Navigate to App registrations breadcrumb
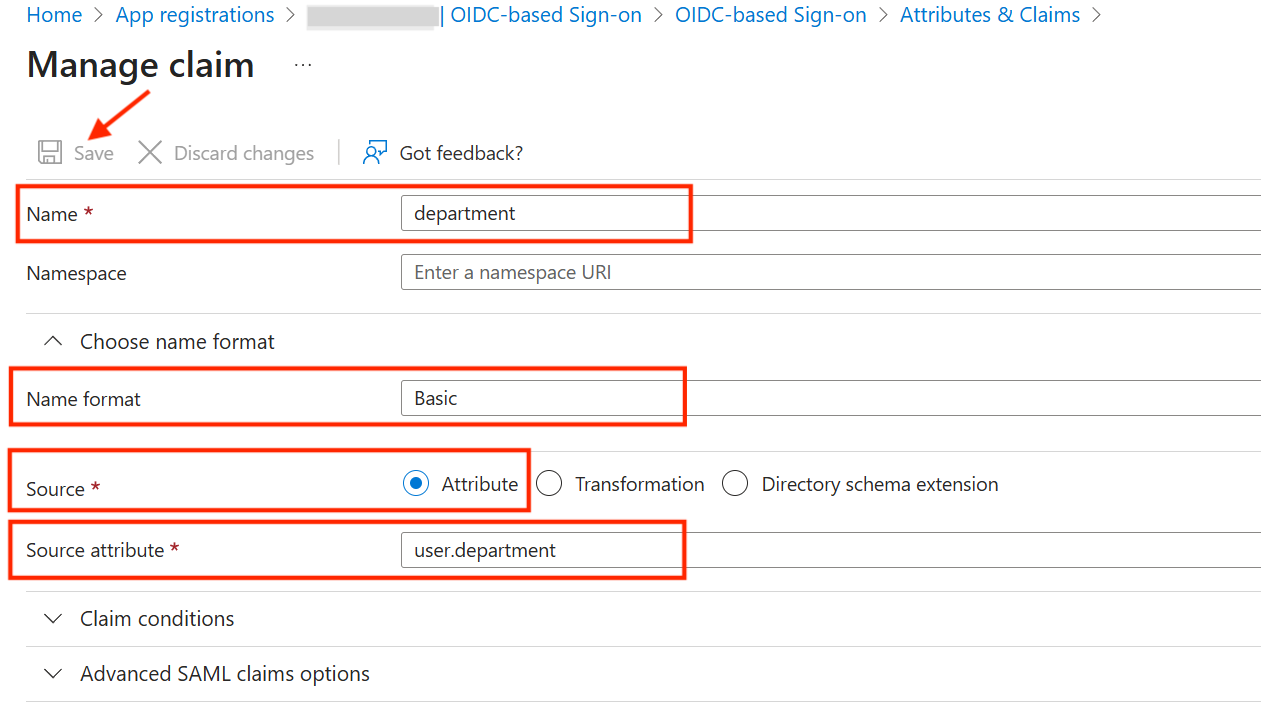Image resolution: width=1261 pixels, height=713 pixels. tap(195, 15)
